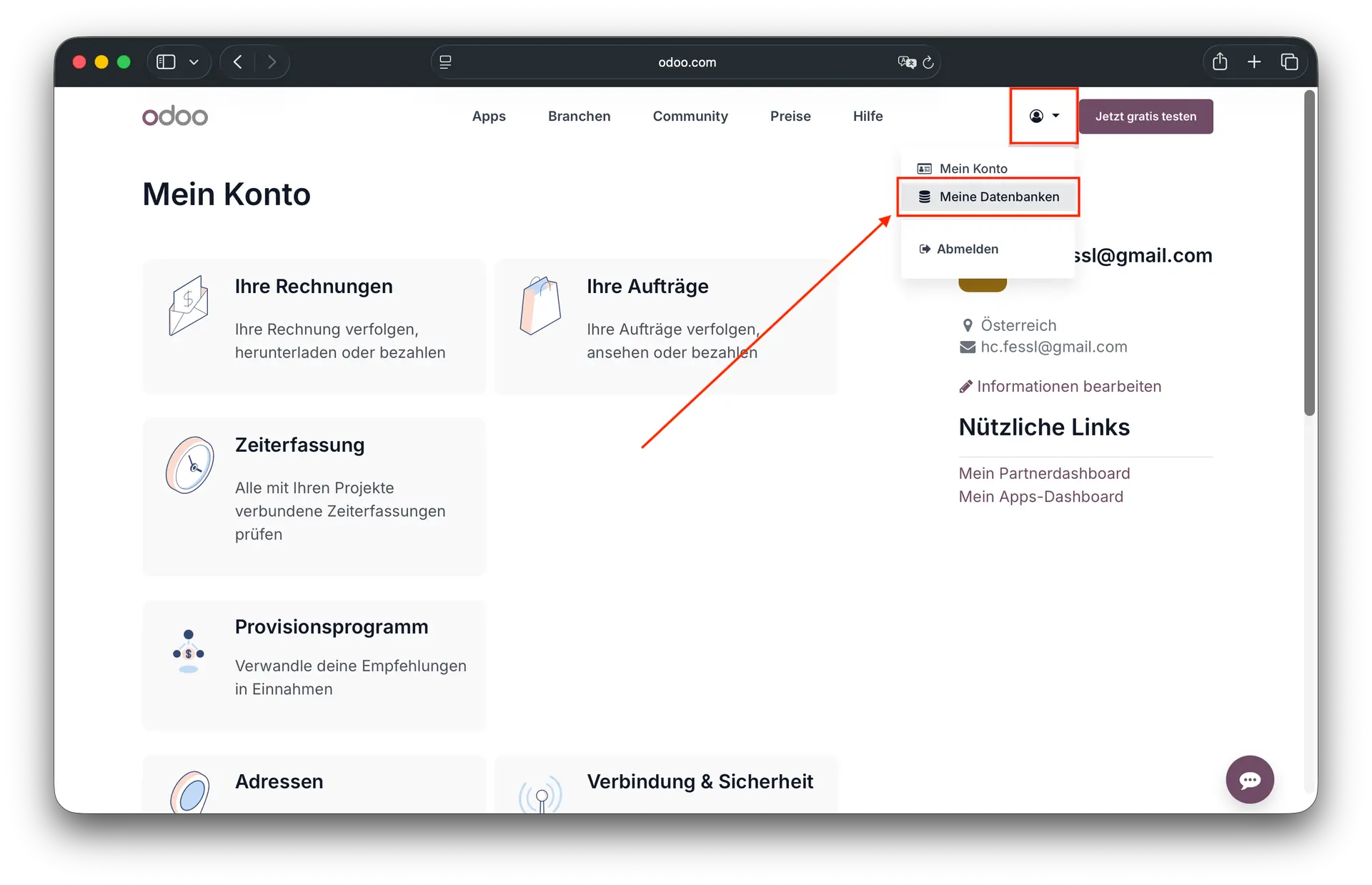Open the live chat bubble
Viewport: 1372px width, 885px height.
(x=1250, y=780)
